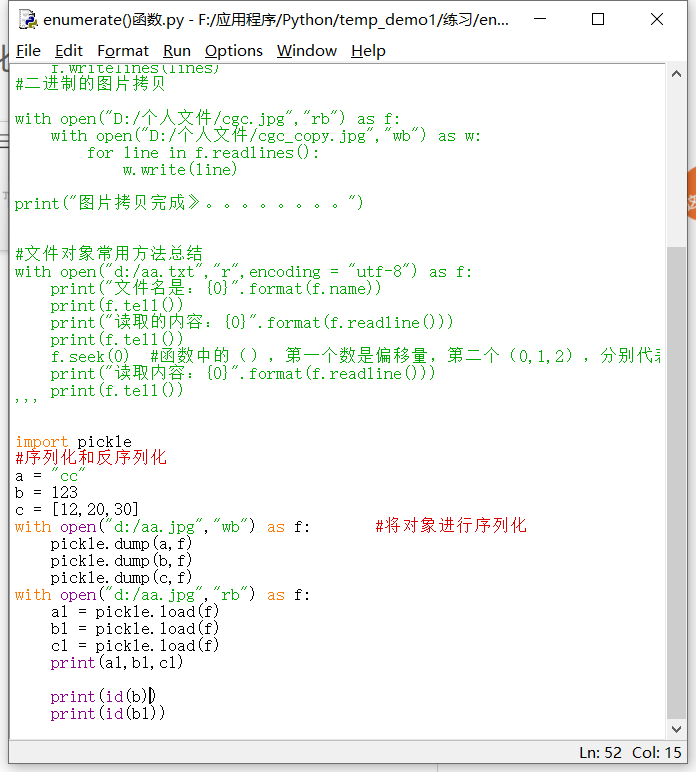Click the with open line containing 'cgc_copy.jpg'

[266, 136]
